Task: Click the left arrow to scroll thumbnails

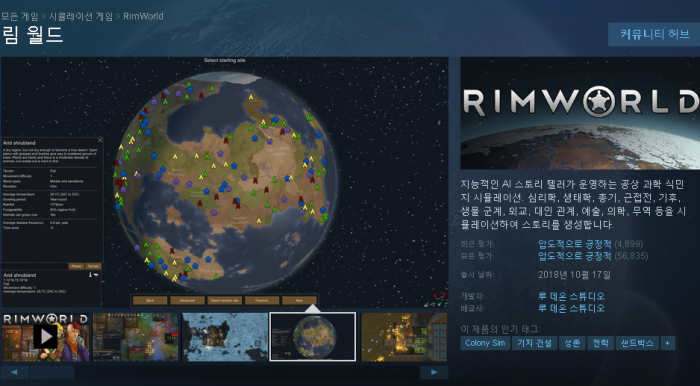Action: (x=15, y=373)
